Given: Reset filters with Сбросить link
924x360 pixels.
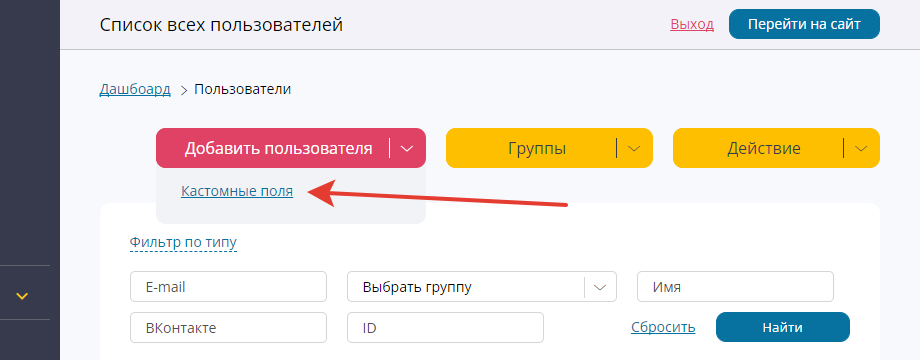Looking at the screenshot, I should tap(663, 327).
